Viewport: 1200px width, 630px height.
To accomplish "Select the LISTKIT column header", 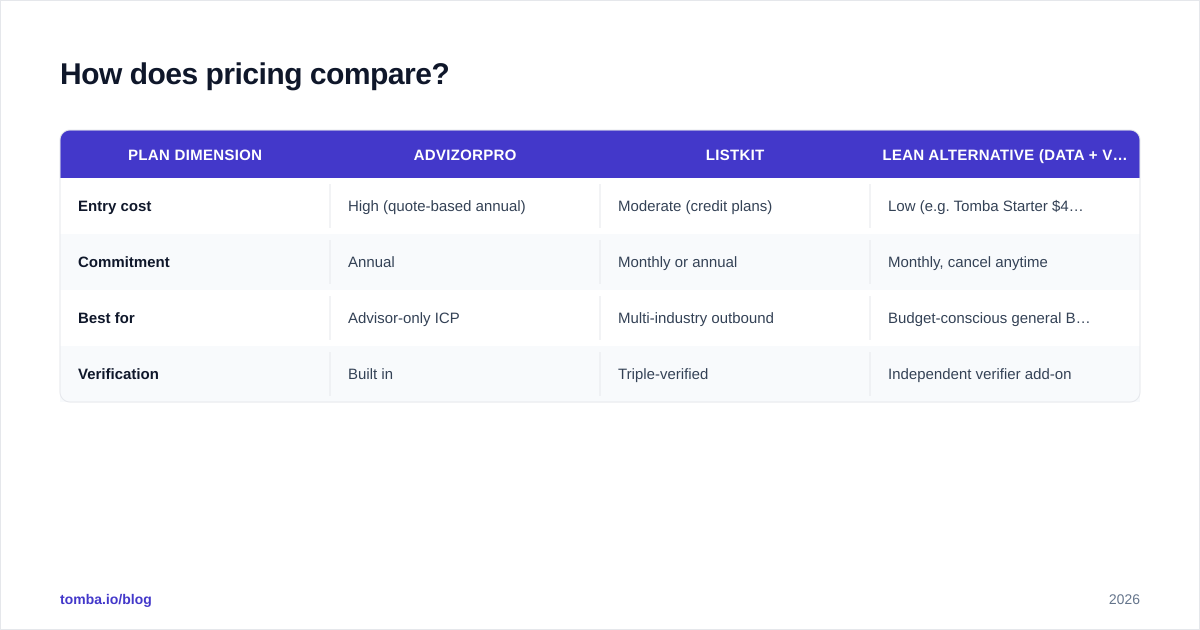I will (735, 155).
